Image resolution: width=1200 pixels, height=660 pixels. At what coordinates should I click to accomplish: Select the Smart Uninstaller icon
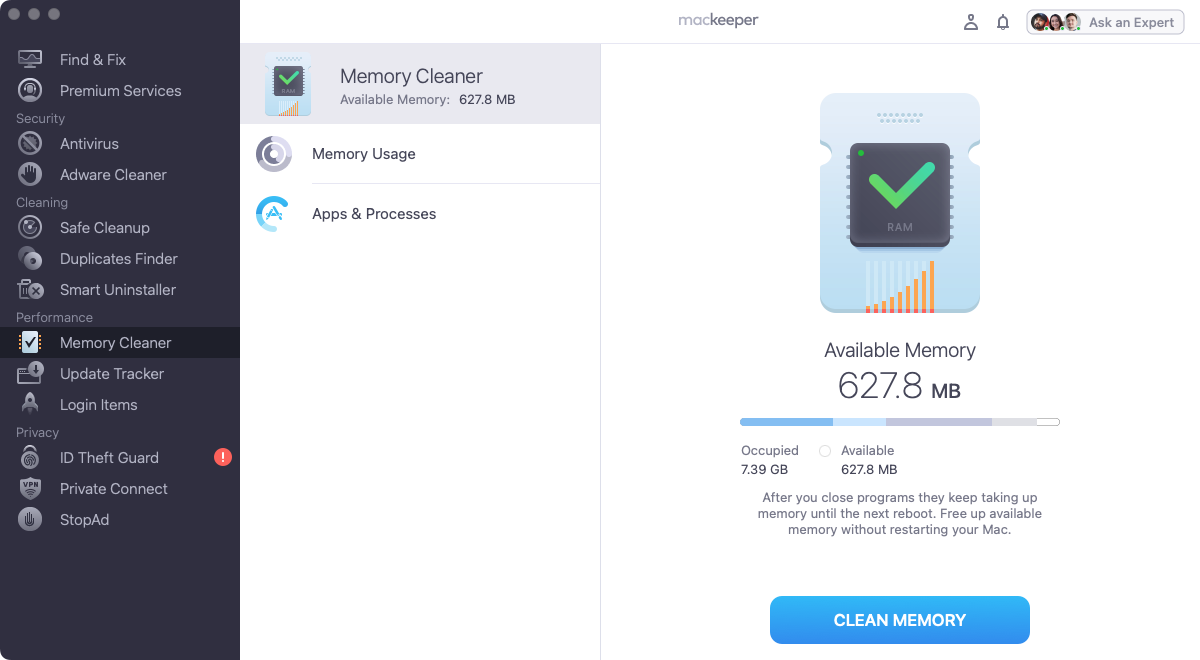tap(30, 289)
